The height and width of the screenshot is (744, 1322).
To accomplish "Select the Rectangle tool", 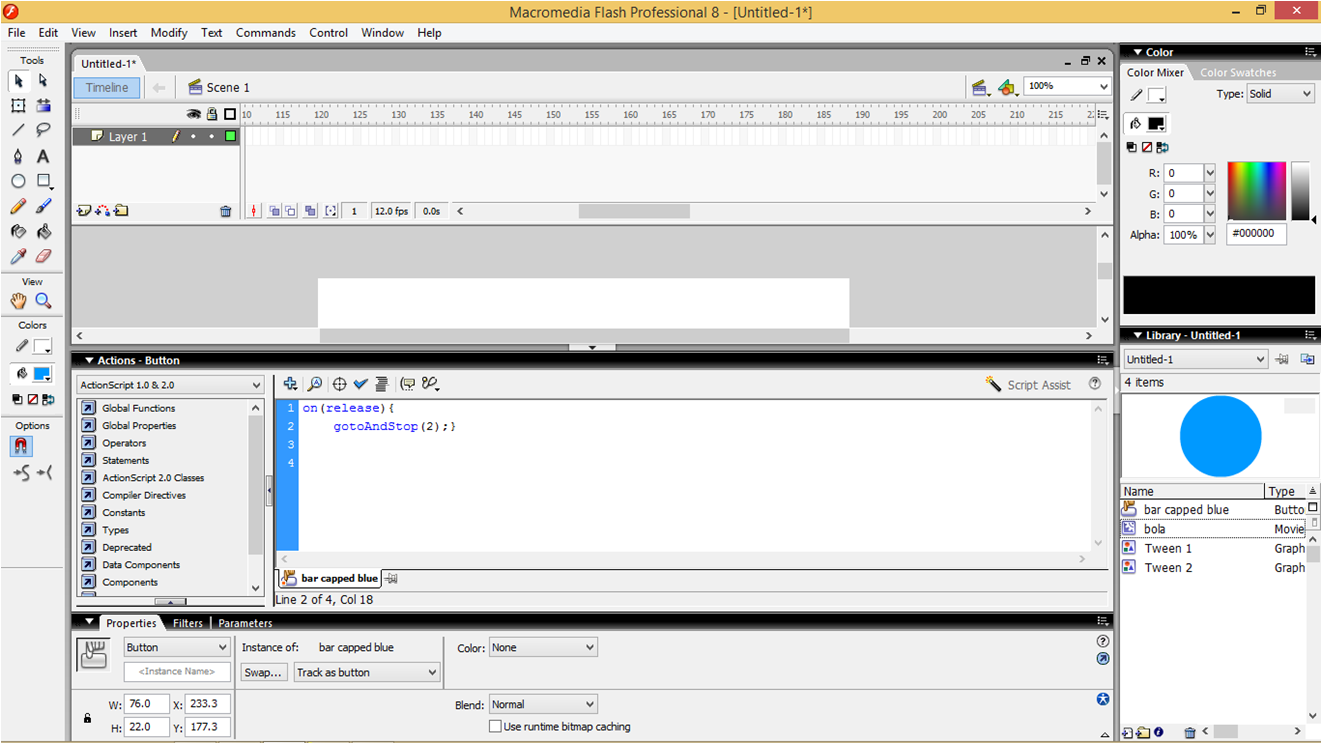I will coord(43,181).
